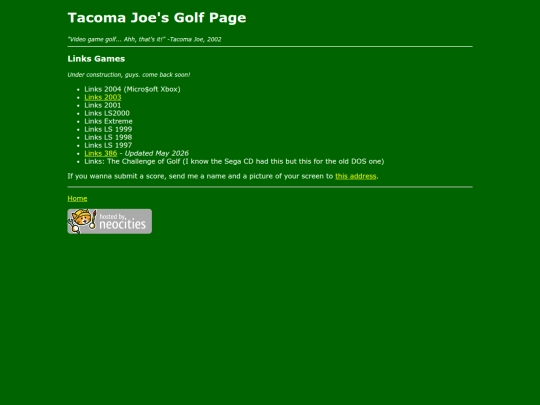The width and height of the screenshot is (540, 405).
Task: Click the hosted by Neocities badge
Action: tap(110, 221)
